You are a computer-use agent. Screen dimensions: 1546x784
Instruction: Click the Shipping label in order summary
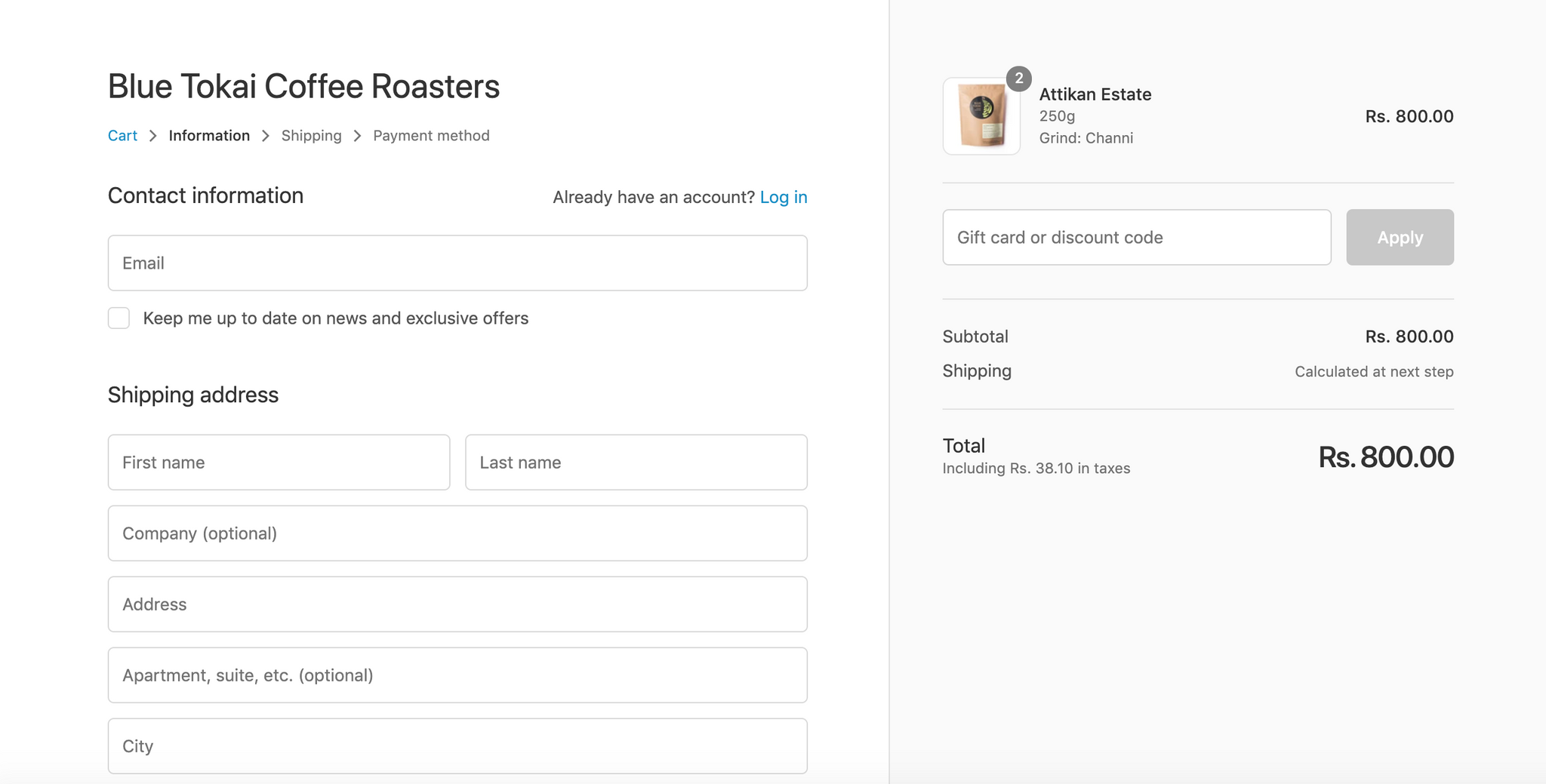tap(977, 370)
